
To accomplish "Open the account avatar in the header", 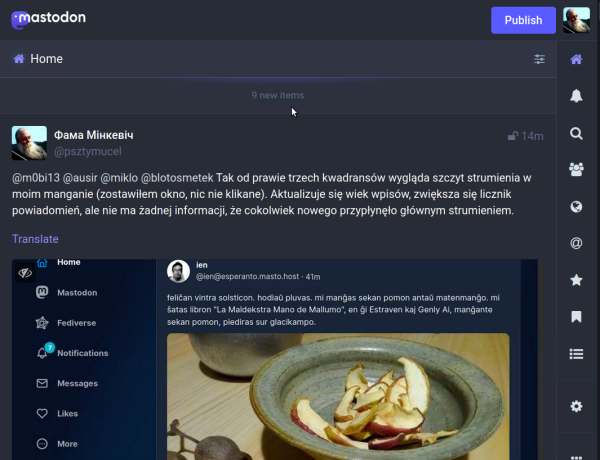I will coord(576,20).
